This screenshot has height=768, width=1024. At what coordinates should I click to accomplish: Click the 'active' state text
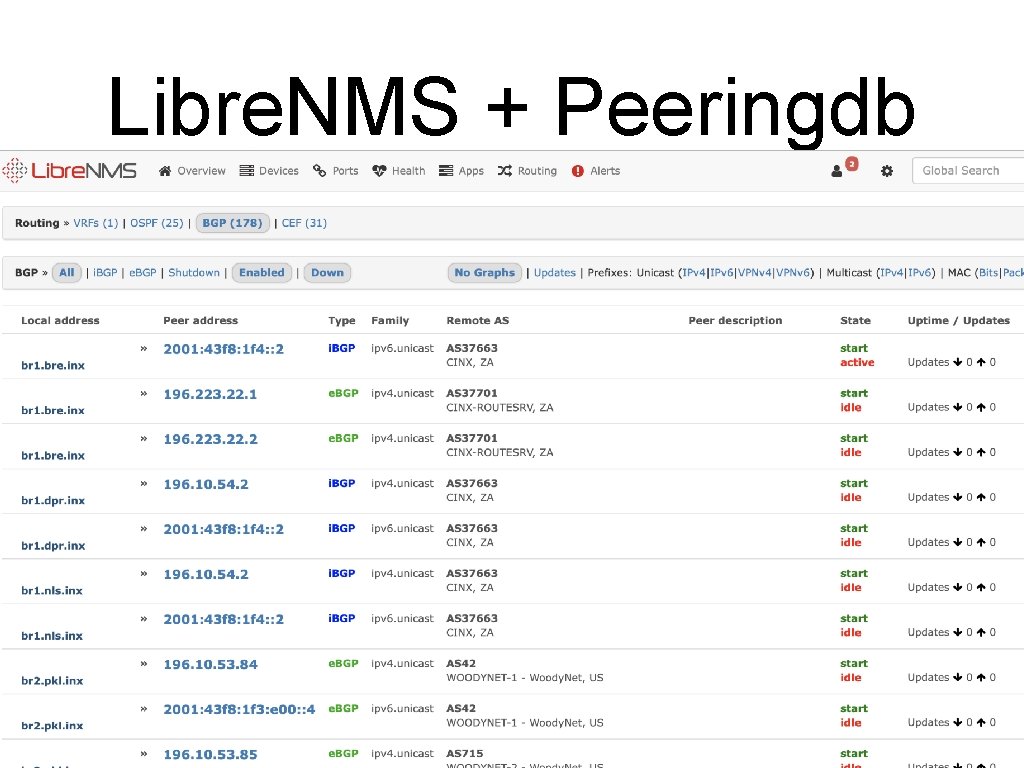(857, 362)
